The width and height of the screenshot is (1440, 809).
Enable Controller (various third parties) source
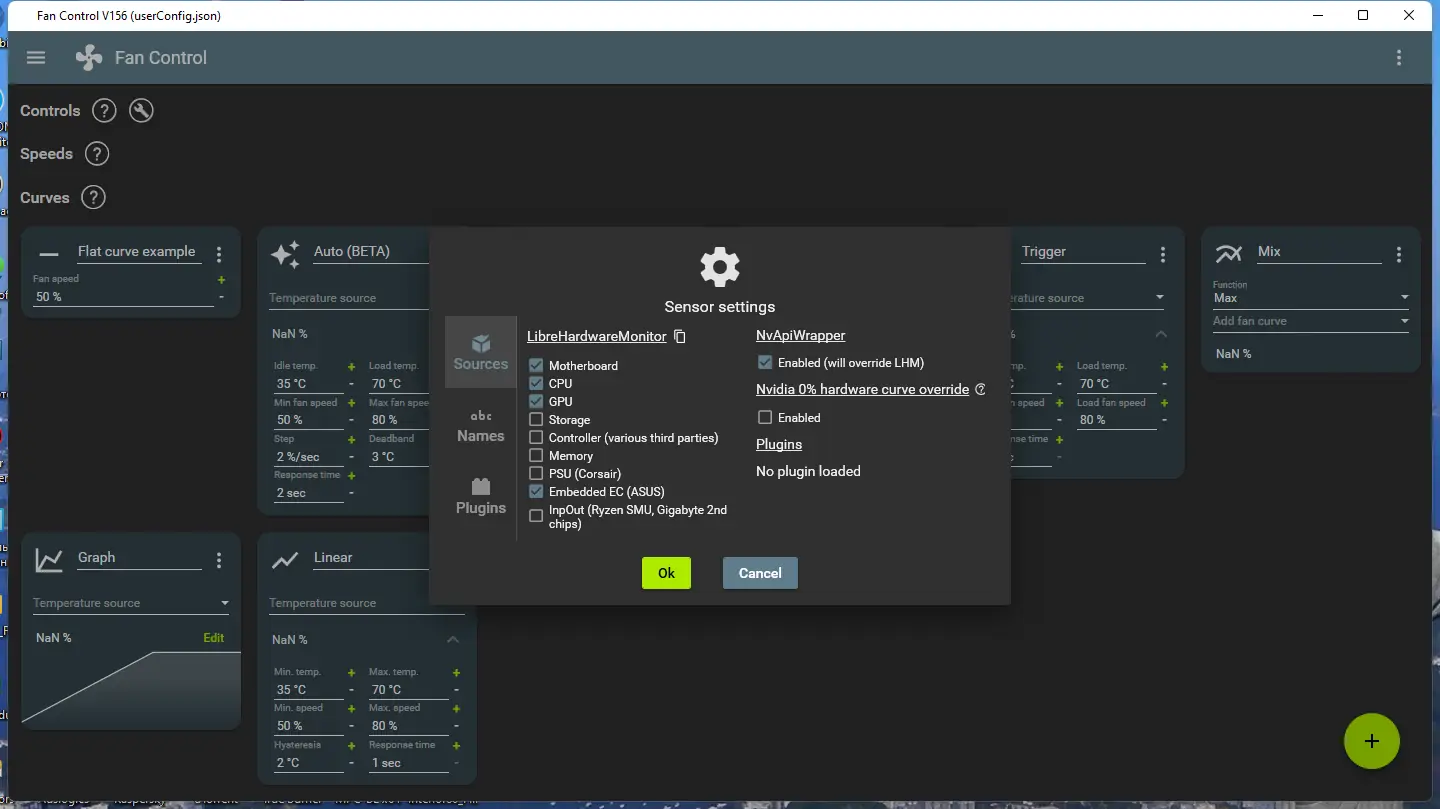click(x=536, y=438)
